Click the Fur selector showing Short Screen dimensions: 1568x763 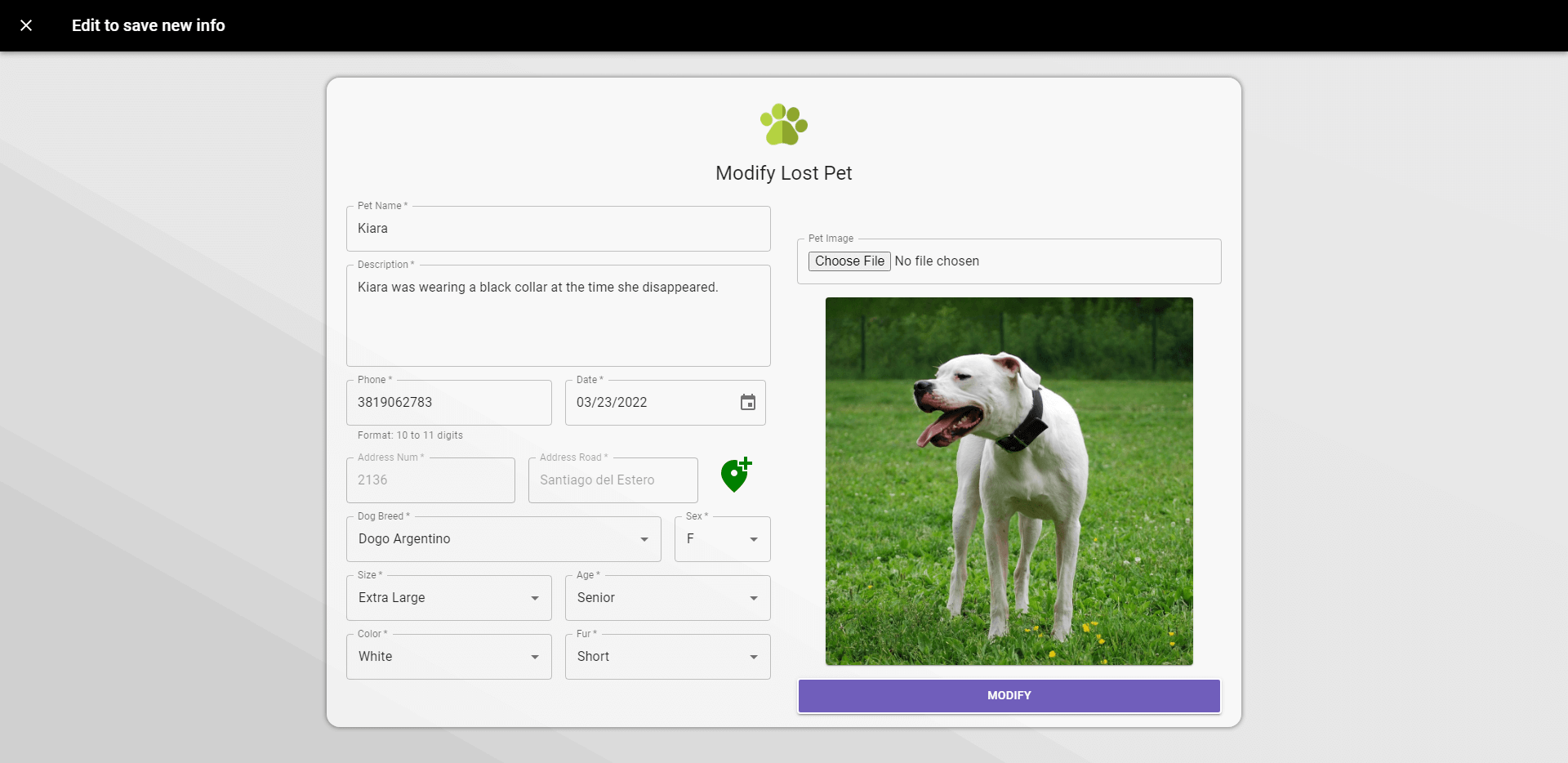(667, 656)
